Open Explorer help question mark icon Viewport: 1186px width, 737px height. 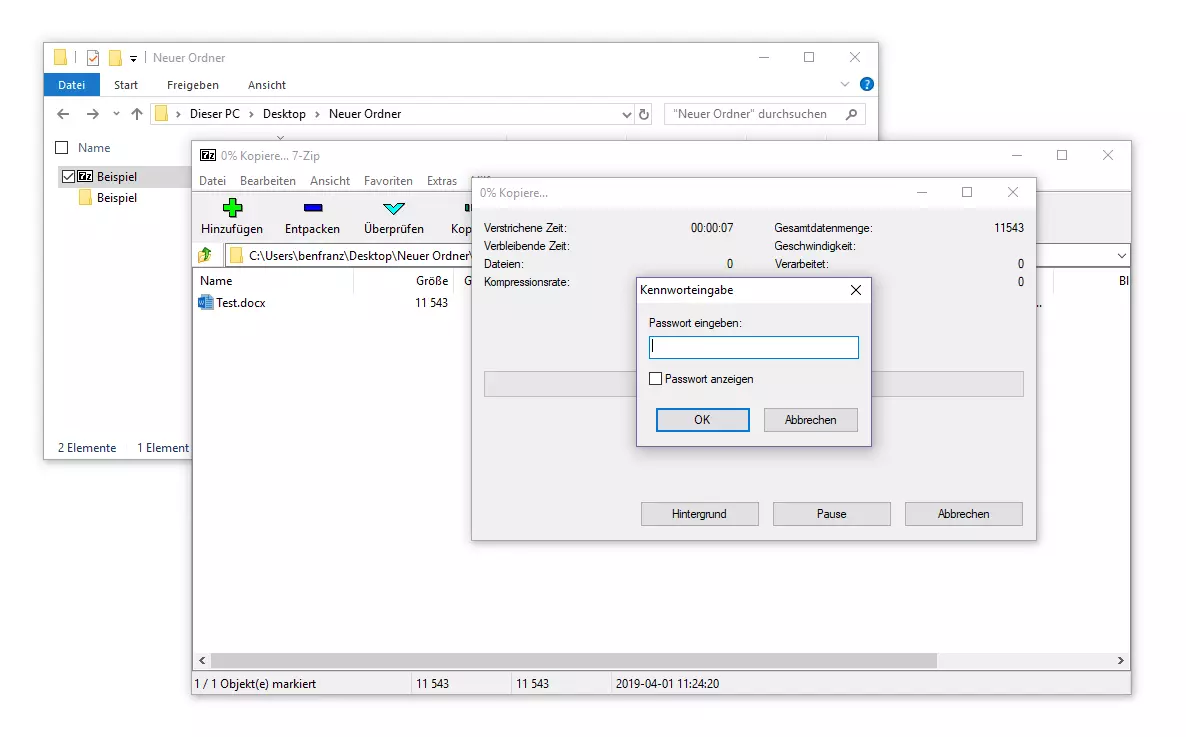click(867, 84)
